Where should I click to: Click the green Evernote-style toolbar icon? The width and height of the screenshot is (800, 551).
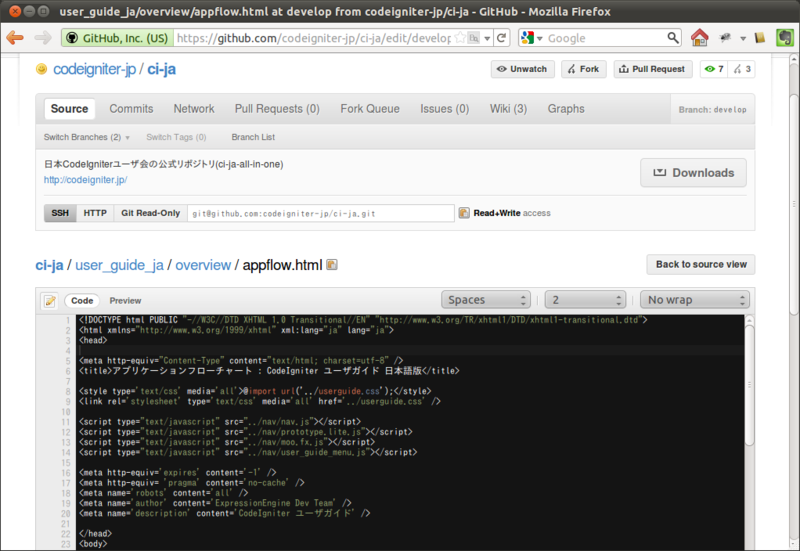(x=784, y=38)
